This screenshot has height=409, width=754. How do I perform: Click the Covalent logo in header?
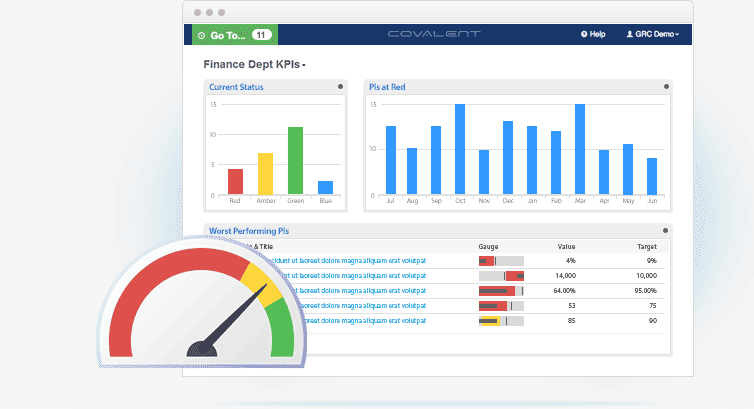(434, 34)
